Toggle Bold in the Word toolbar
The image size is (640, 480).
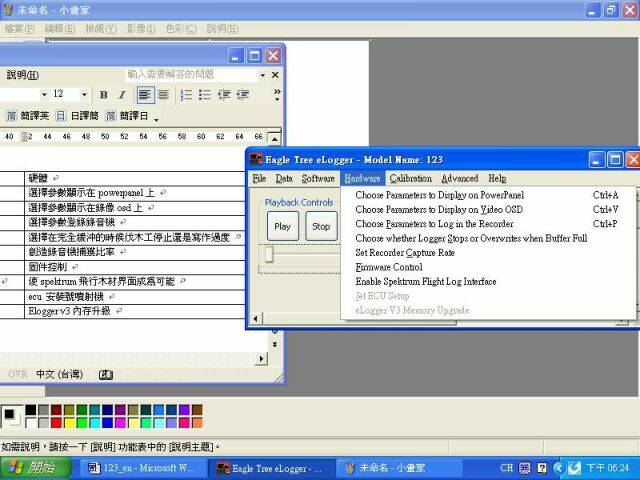click(104, 95)
